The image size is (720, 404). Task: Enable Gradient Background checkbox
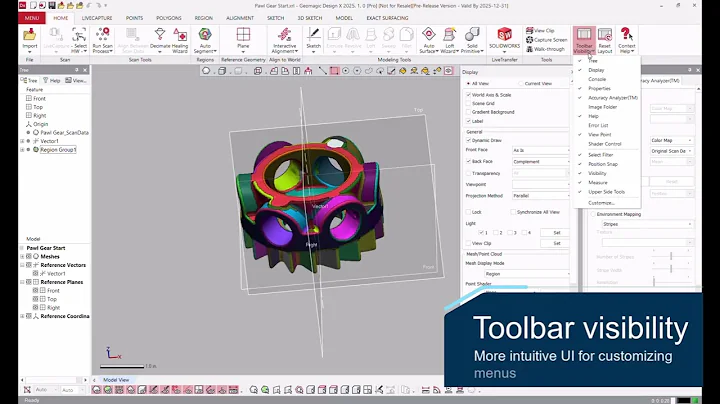point(468,112)
